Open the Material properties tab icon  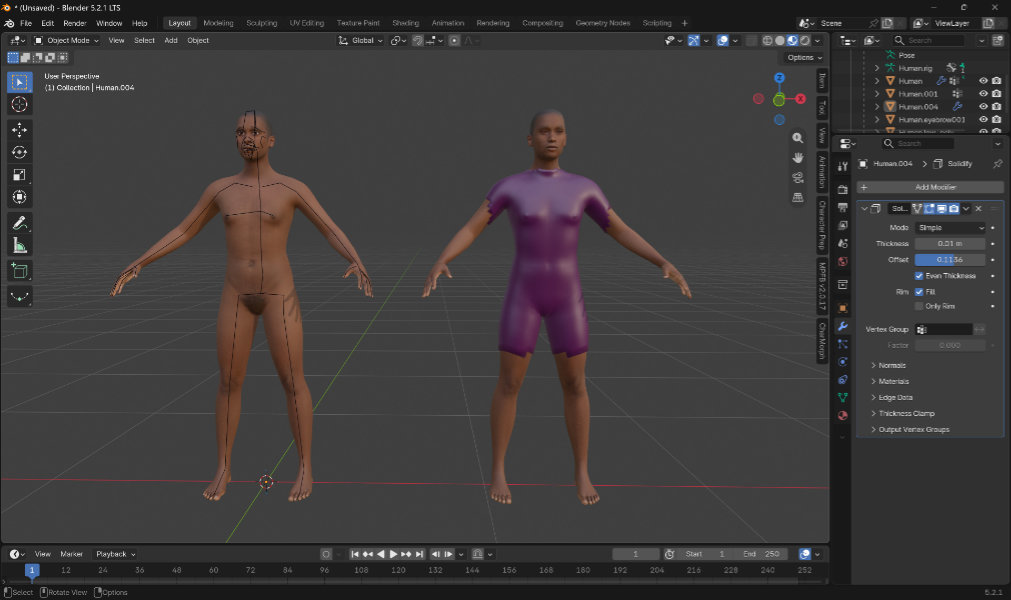(x=843, y=416)
